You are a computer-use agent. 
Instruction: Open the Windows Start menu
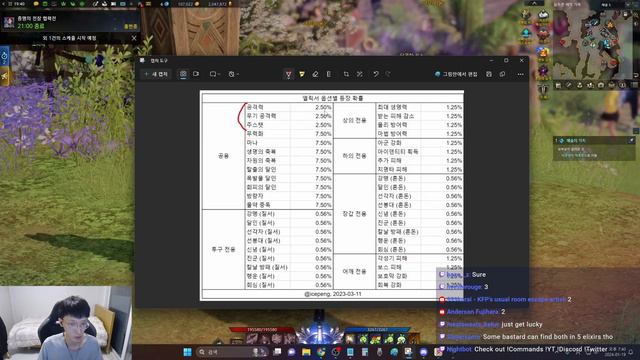click(187, 352)
